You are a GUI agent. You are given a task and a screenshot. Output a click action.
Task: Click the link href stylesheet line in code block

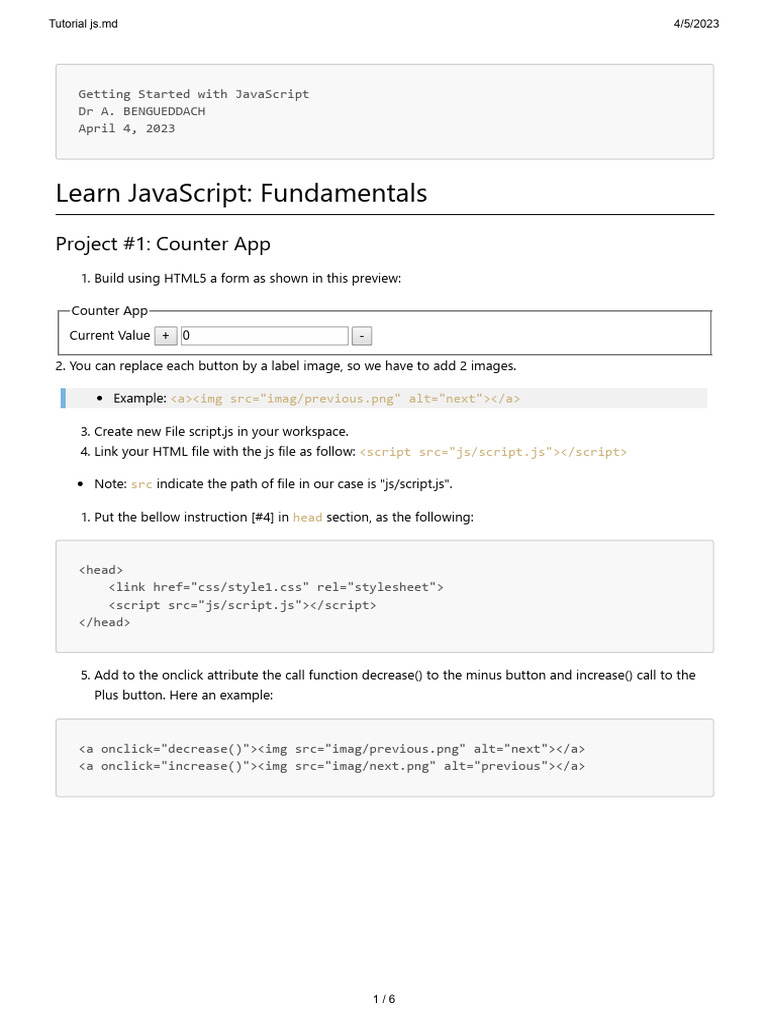click(276, 587)
